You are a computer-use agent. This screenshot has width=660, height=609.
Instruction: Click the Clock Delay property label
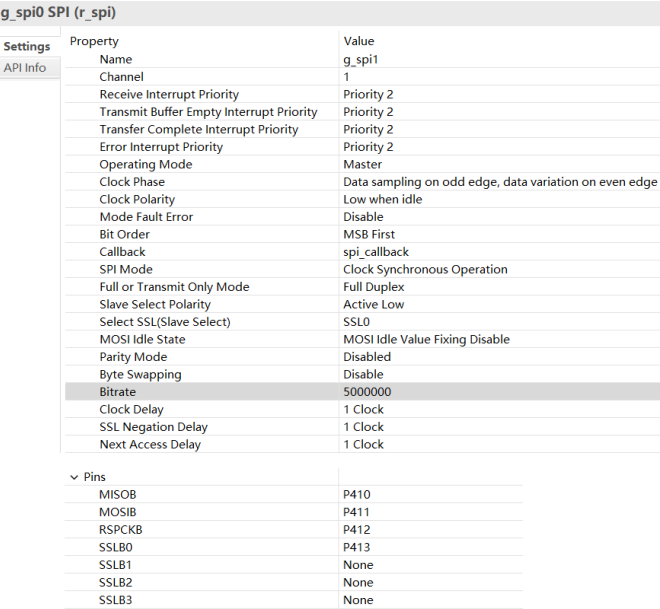(x=131, y=410)
